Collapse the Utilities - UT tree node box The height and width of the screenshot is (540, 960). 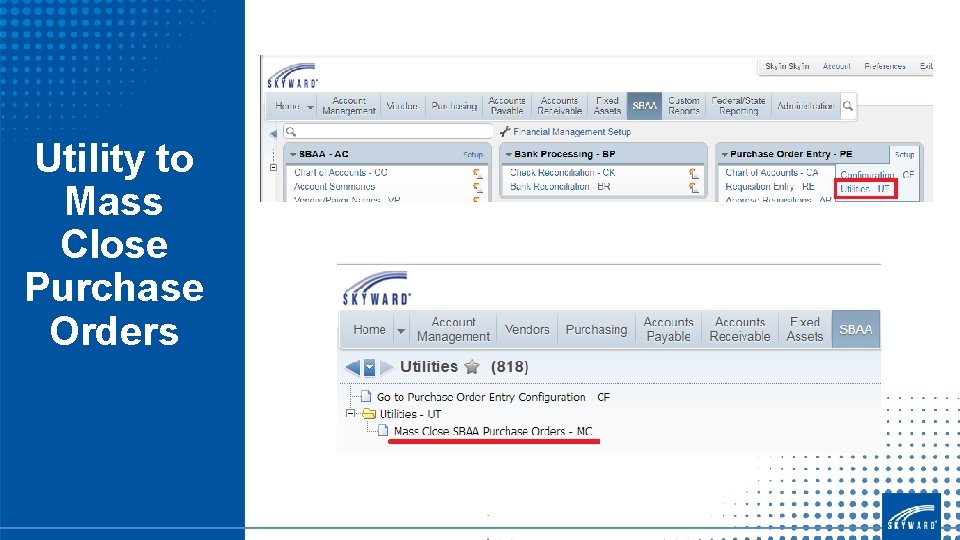tap(350, 413)
